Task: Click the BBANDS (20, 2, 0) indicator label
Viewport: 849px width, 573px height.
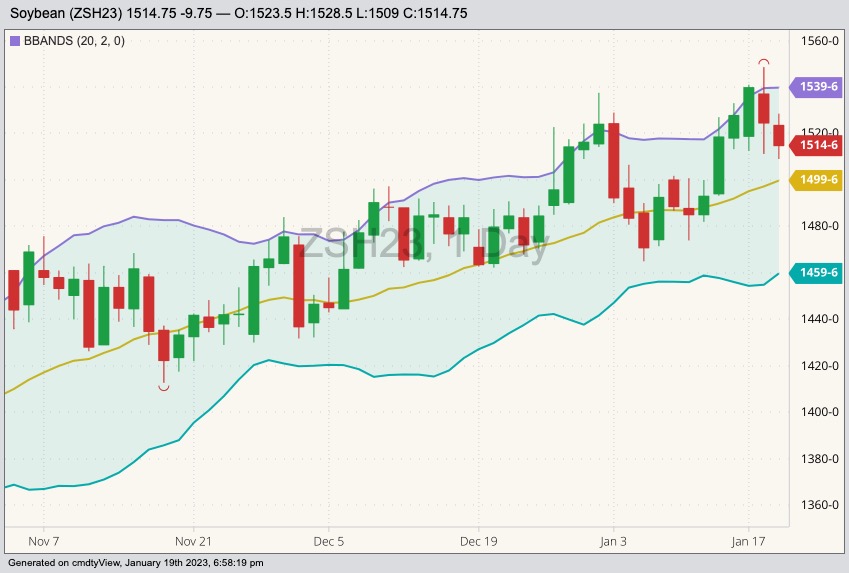Action: [x=74, y=41]
